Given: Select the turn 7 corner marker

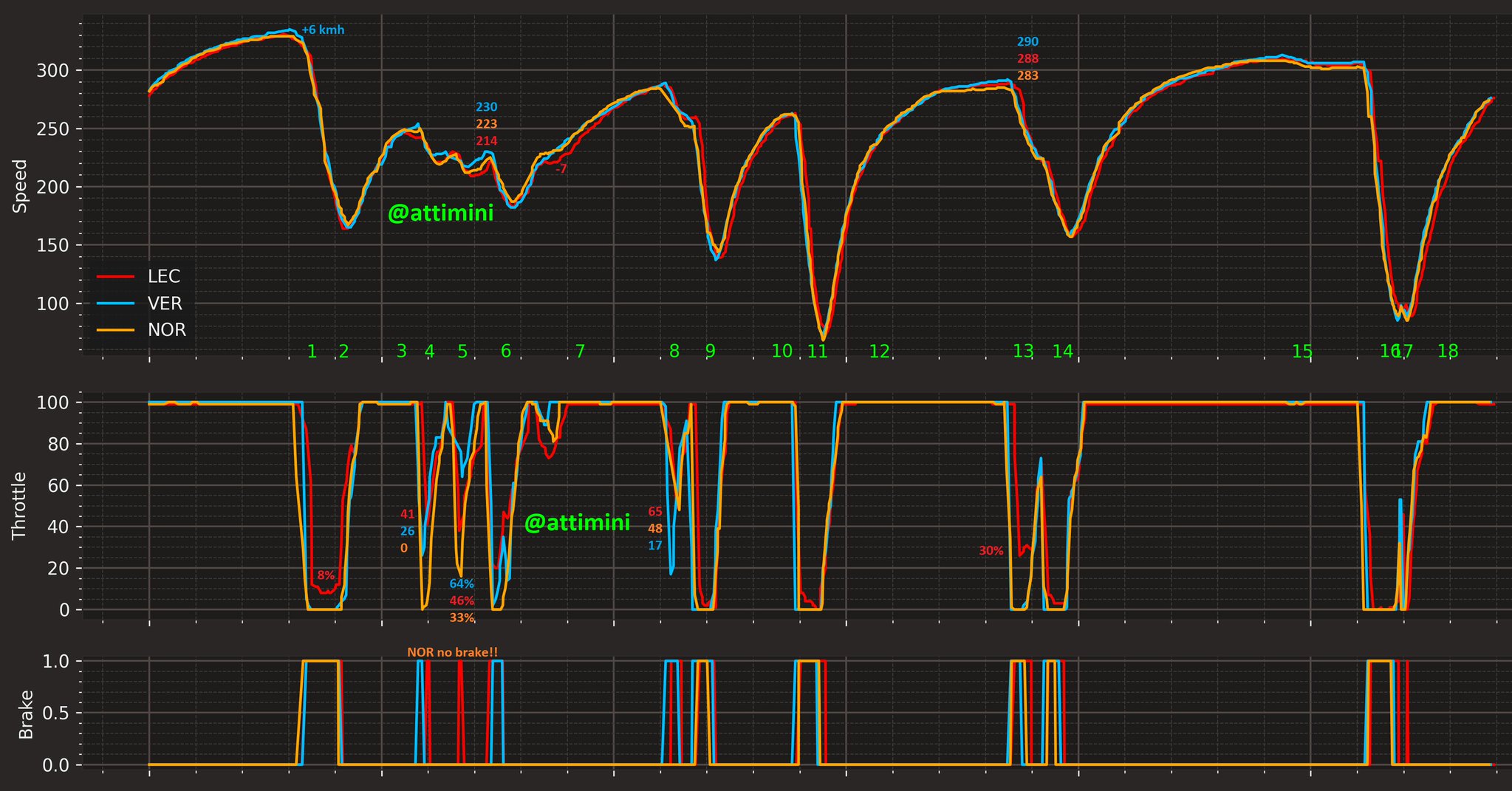Looking at the screenshot, I should coord(580,352).
